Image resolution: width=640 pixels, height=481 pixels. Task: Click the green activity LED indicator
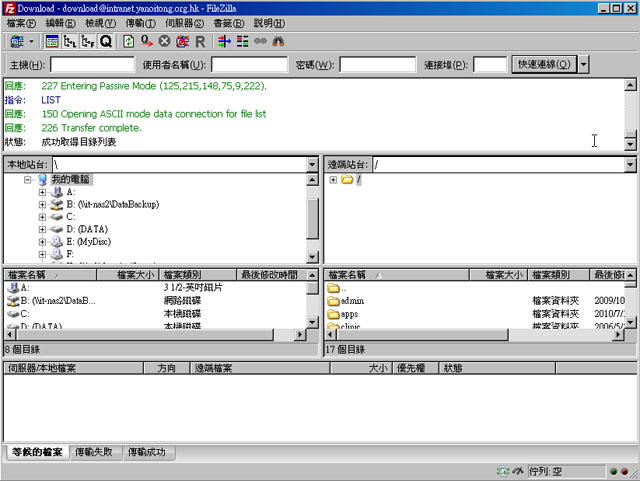coord(613,471)
